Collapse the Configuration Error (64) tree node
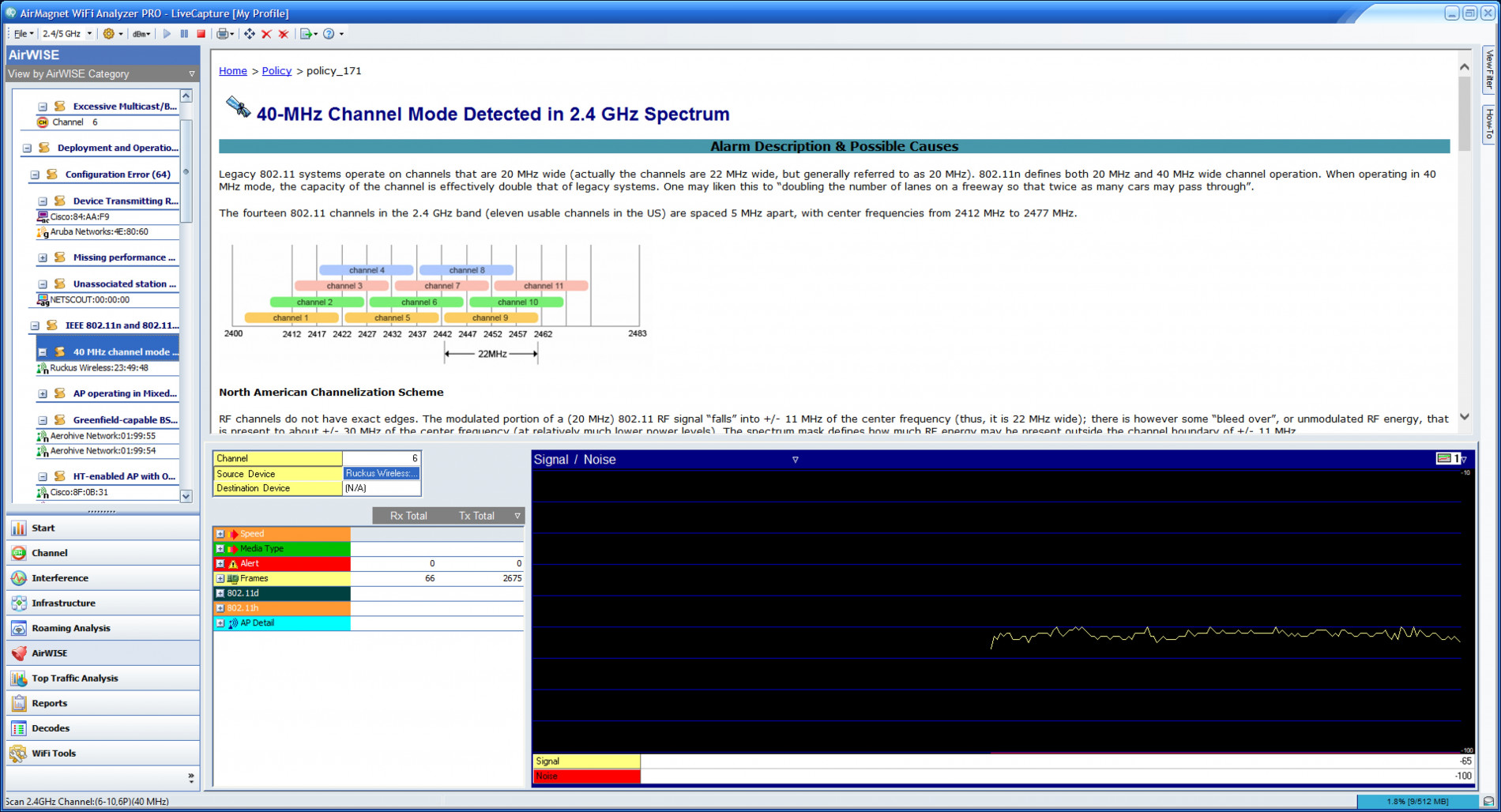 (35, 175)
